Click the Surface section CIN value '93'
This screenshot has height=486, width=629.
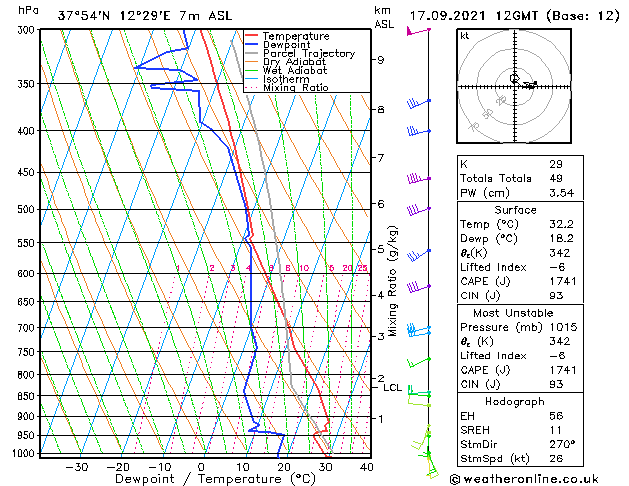coord(556,296)
